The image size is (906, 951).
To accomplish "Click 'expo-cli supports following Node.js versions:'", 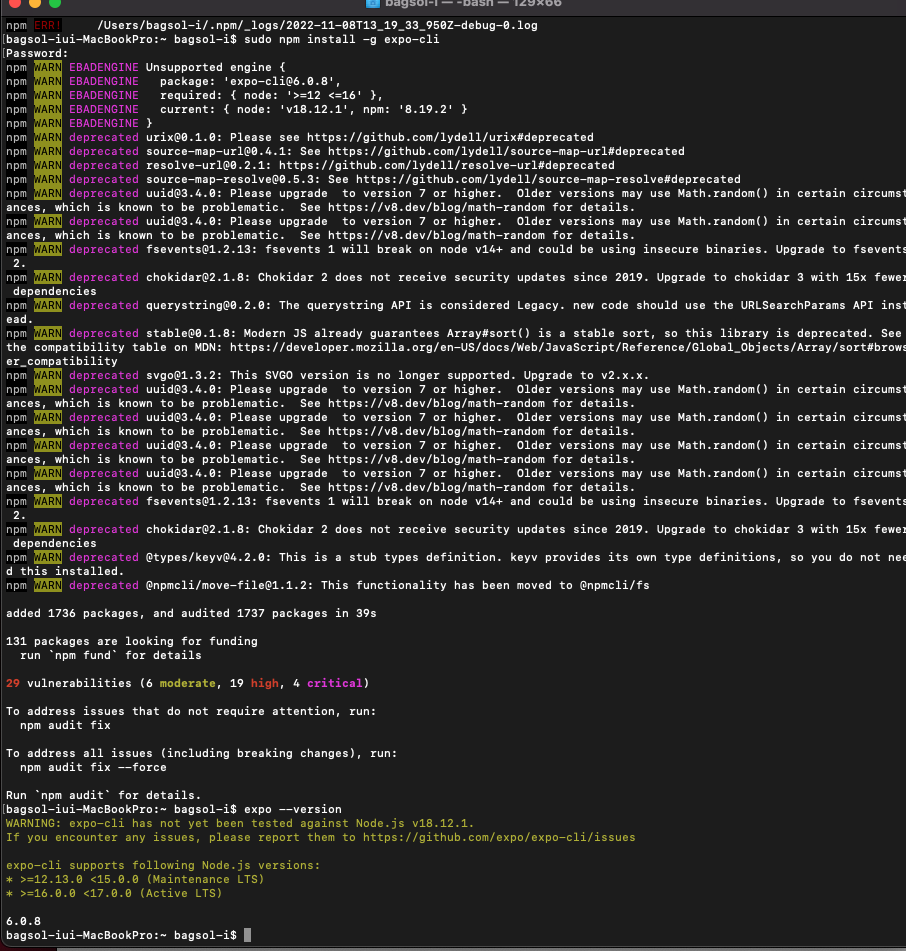I will click(x=163, y=865).
